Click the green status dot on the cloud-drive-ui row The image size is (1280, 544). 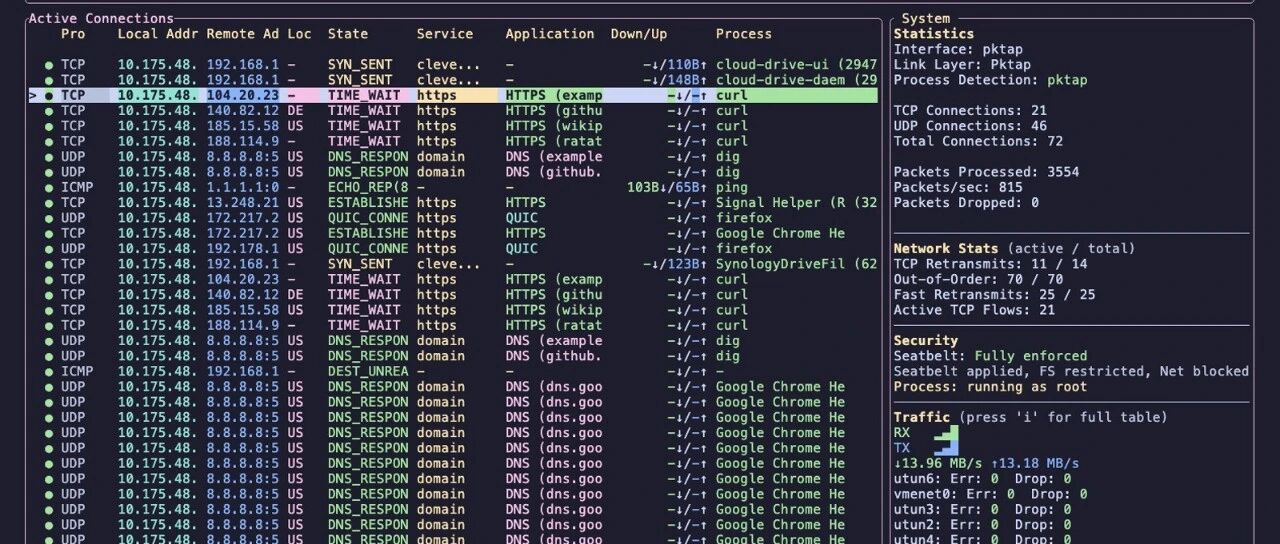pos(48,65)
